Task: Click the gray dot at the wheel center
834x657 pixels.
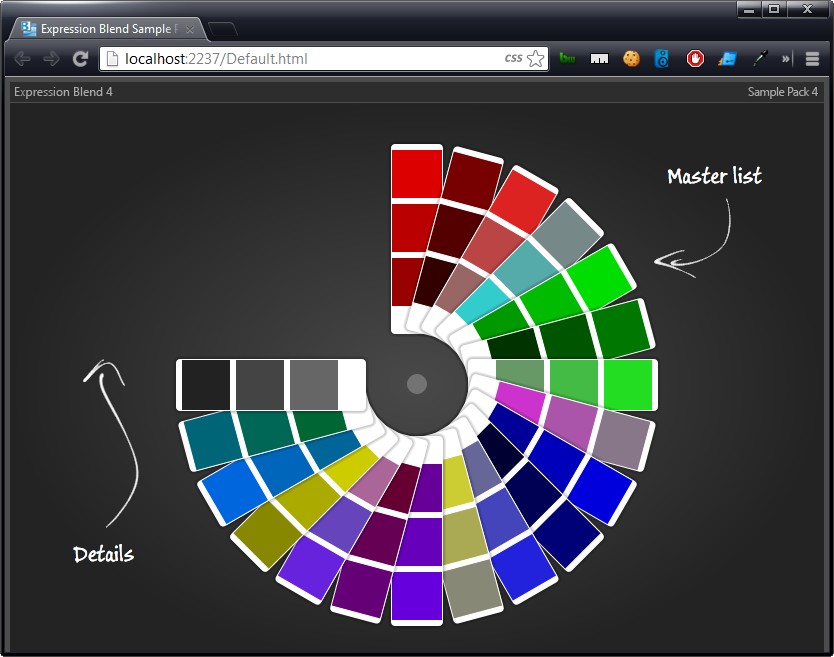Action: 417,384
